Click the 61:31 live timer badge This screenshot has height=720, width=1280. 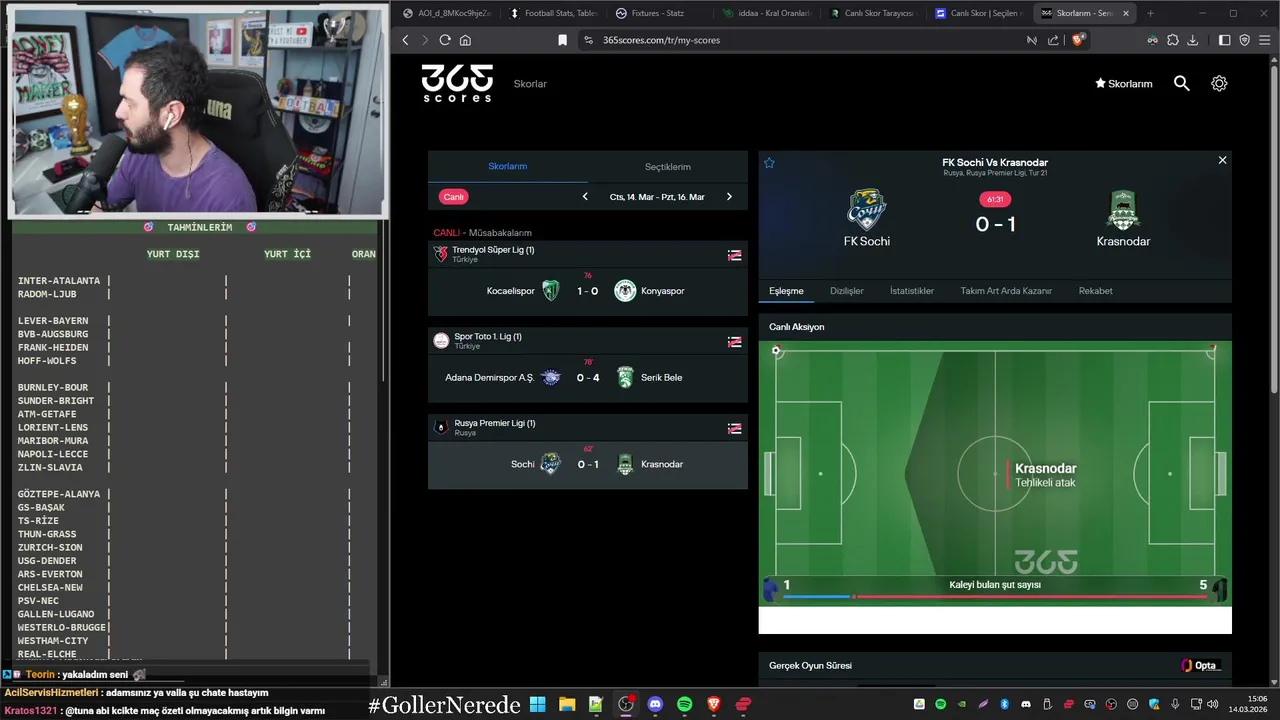tap(995, 199)
